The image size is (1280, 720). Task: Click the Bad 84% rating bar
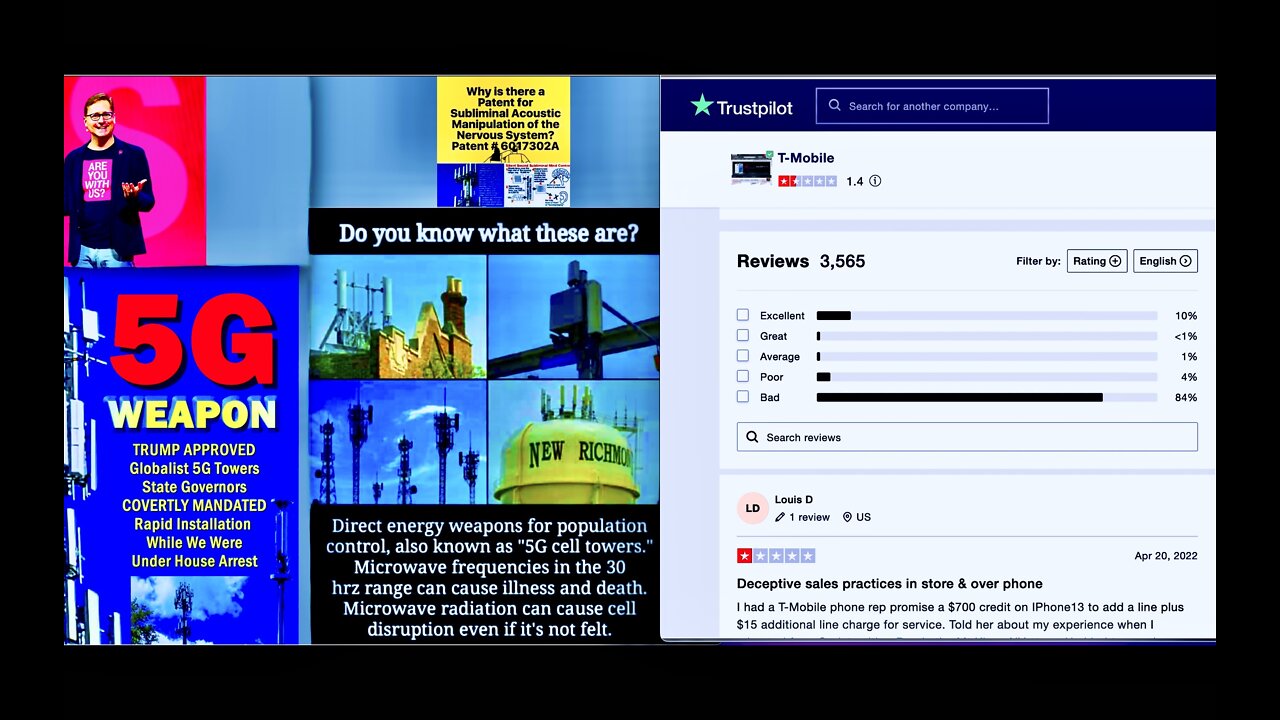tap(987, 397)
